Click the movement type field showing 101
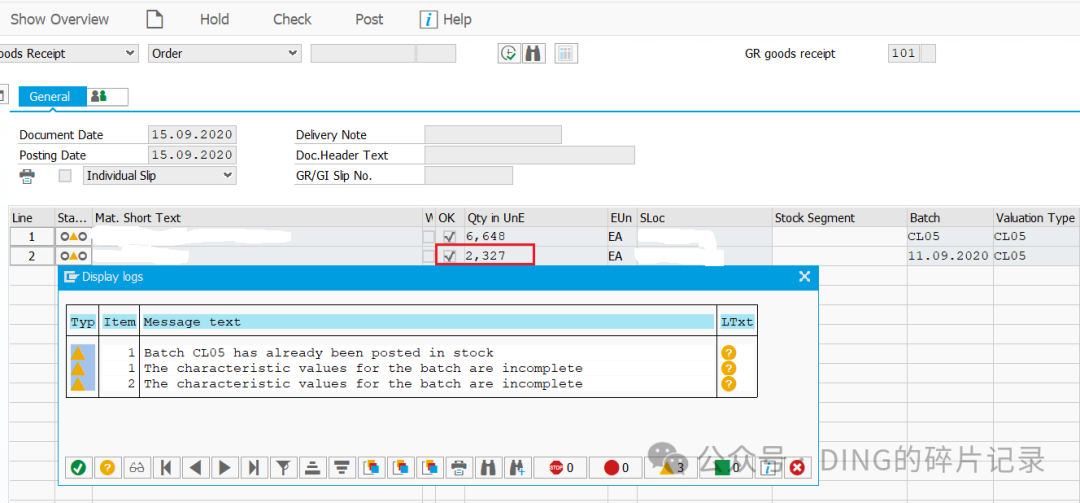 (x=904, y=53)
